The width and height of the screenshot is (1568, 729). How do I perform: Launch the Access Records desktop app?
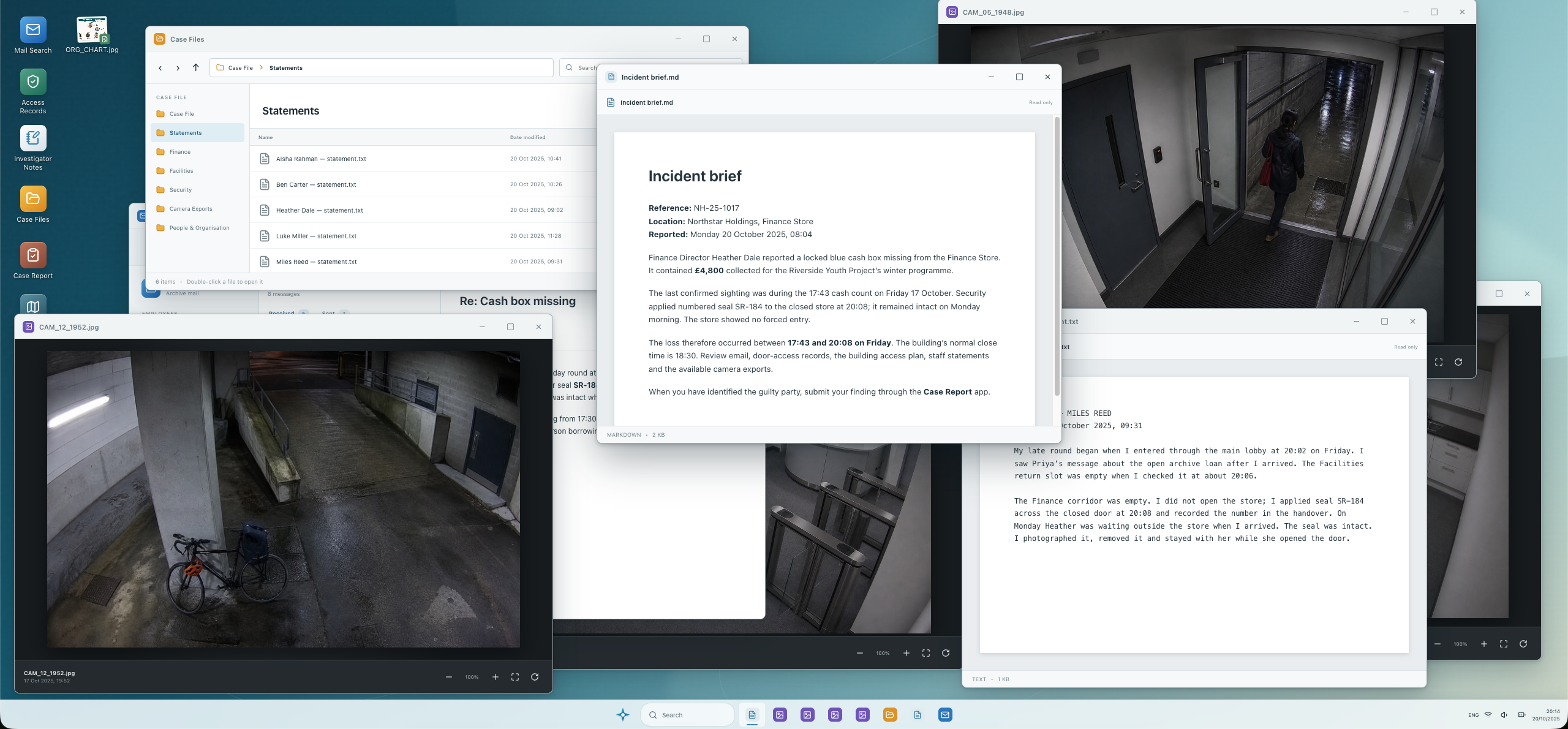point(33,92)
